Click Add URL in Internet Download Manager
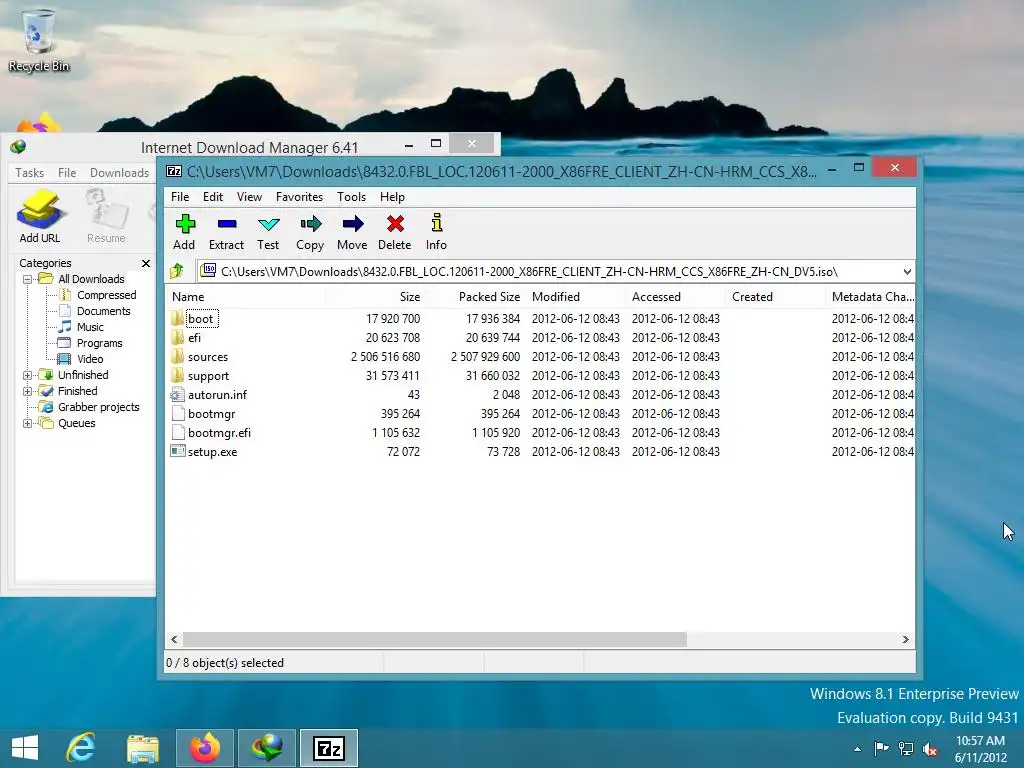The height and width of the screenshot is (768, 1024). tap(40, 217)
